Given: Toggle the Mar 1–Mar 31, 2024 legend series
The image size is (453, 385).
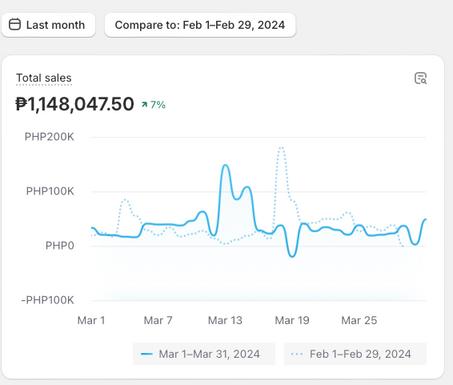Looking at the screenshot, I should [x=204, y=354].
